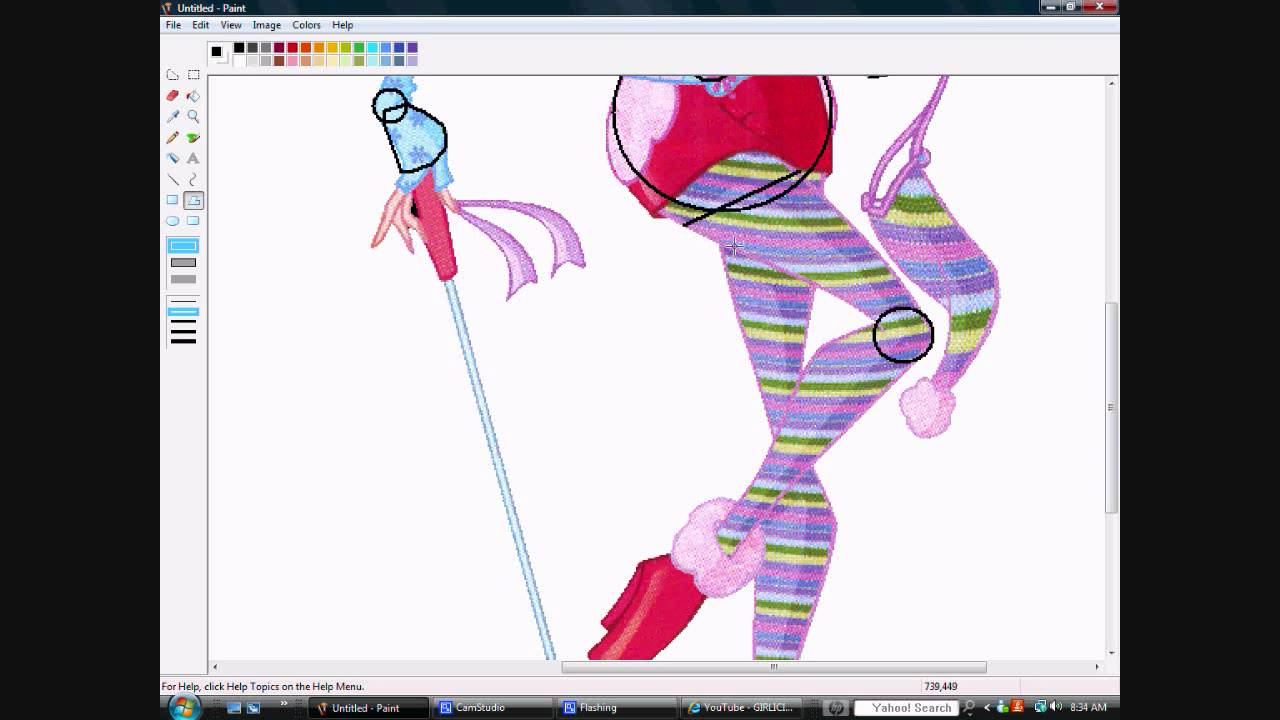Screen dimensions: 1280x720
Task: Pick the bright red color swatch
Action: click(292, 47)
